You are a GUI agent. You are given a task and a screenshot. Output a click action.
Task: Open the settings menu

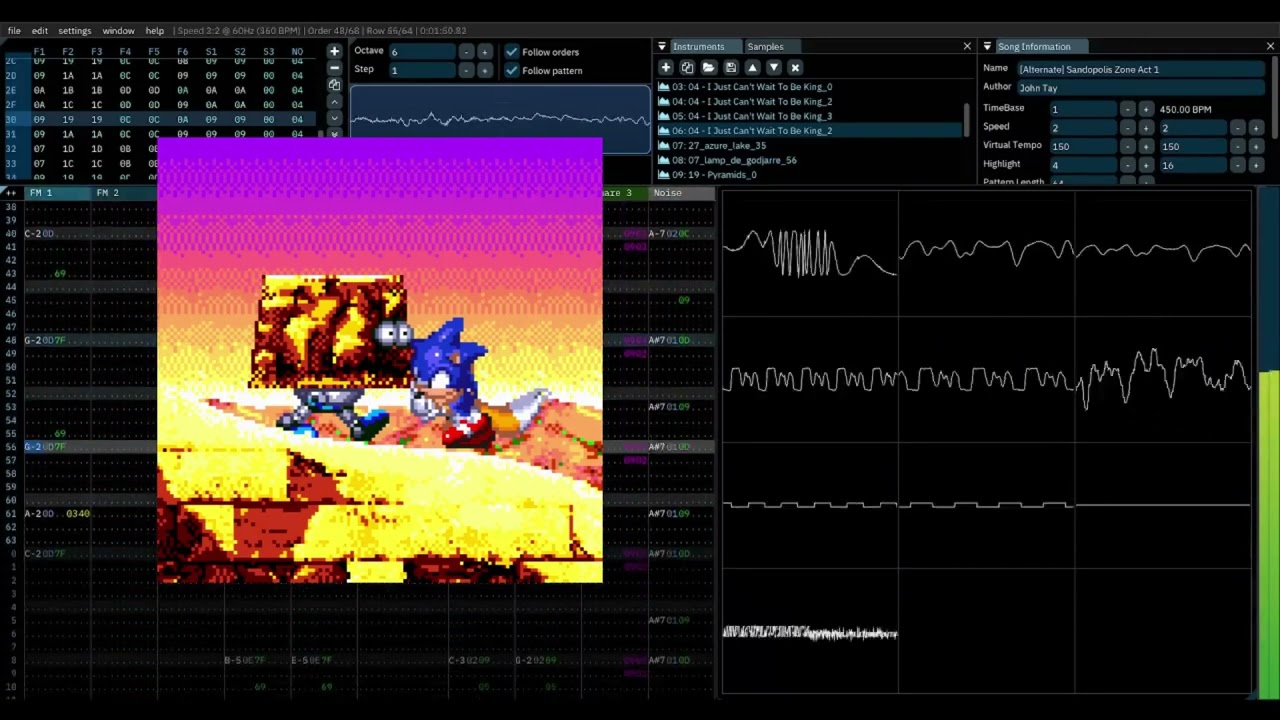74,31
